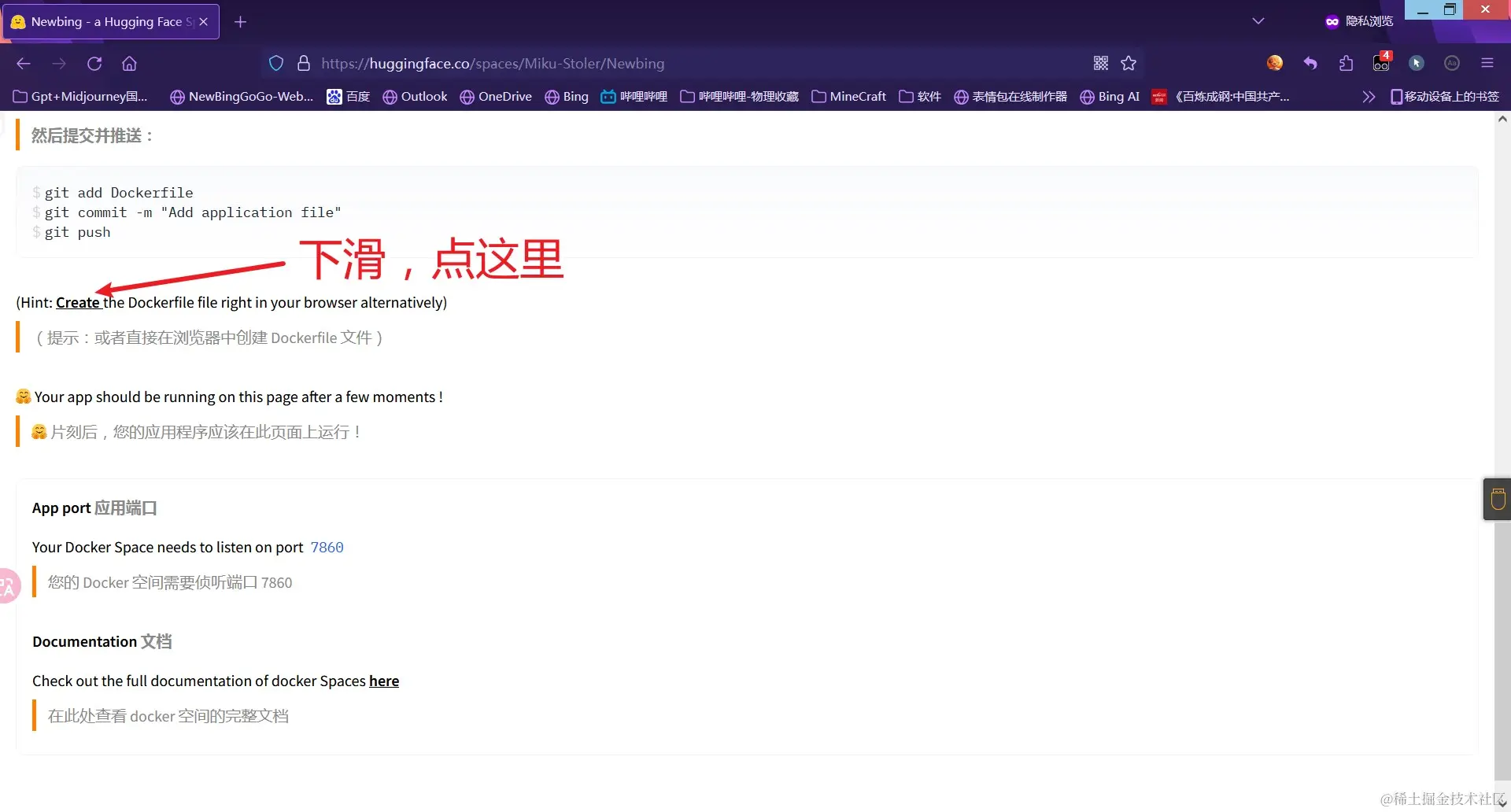Go to the browser home page

click(x=130, y=64)
